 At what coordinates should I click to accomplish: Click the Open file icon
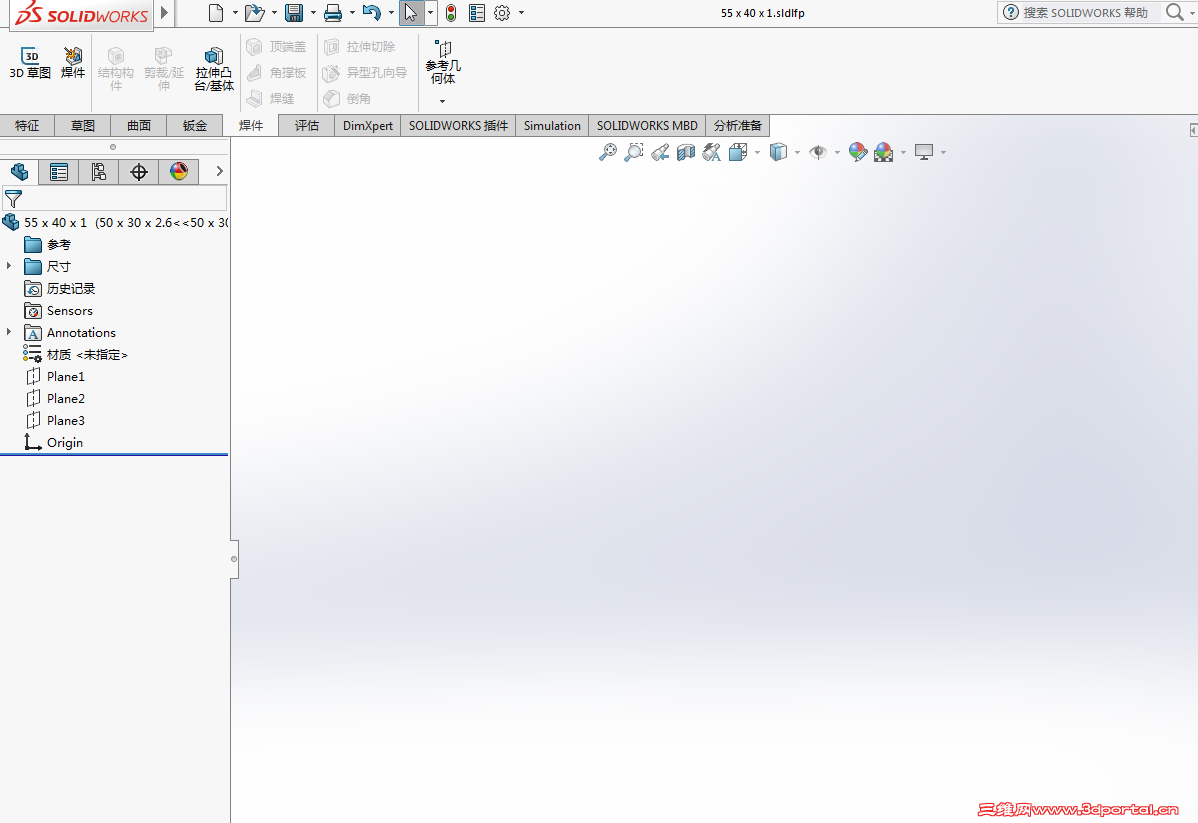[x=254, y=12]
